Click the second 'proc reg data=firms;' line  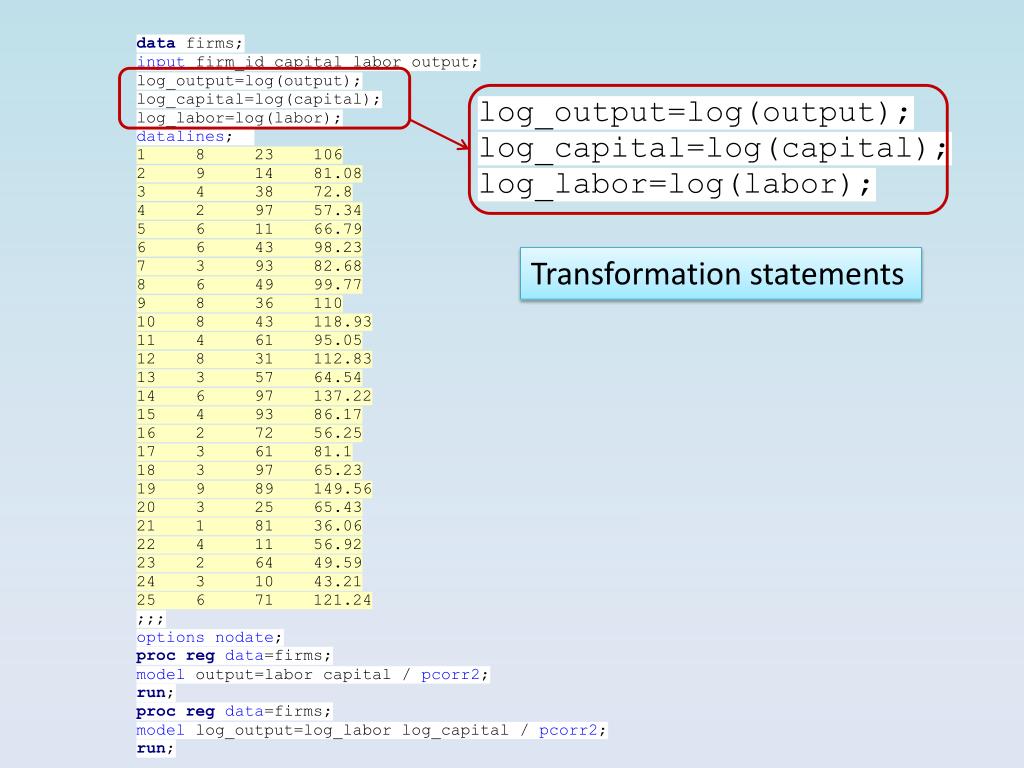tap(234, 711)
